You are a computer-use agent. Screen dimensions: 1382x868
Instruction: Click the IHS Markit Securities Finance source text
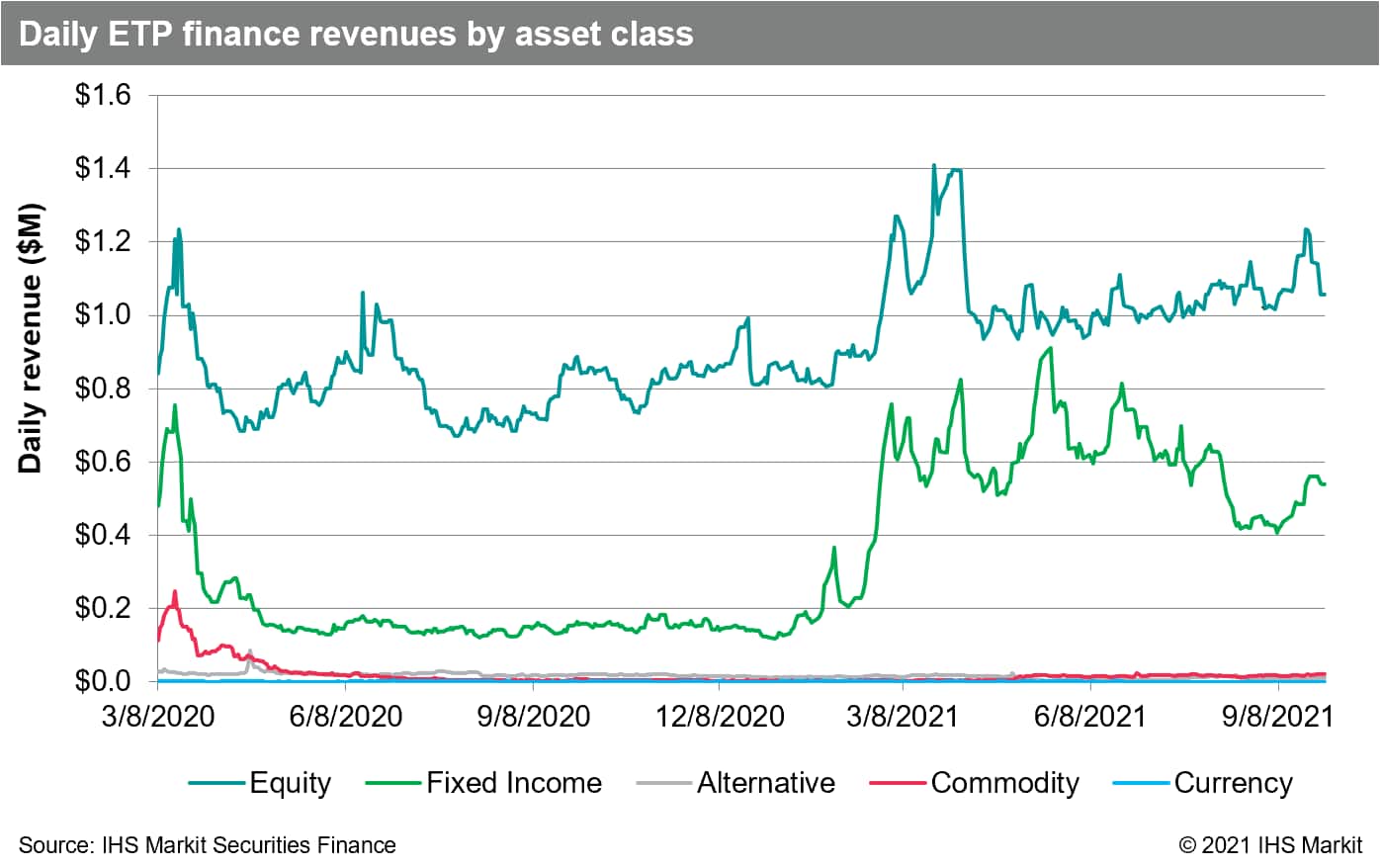(208, 845)
